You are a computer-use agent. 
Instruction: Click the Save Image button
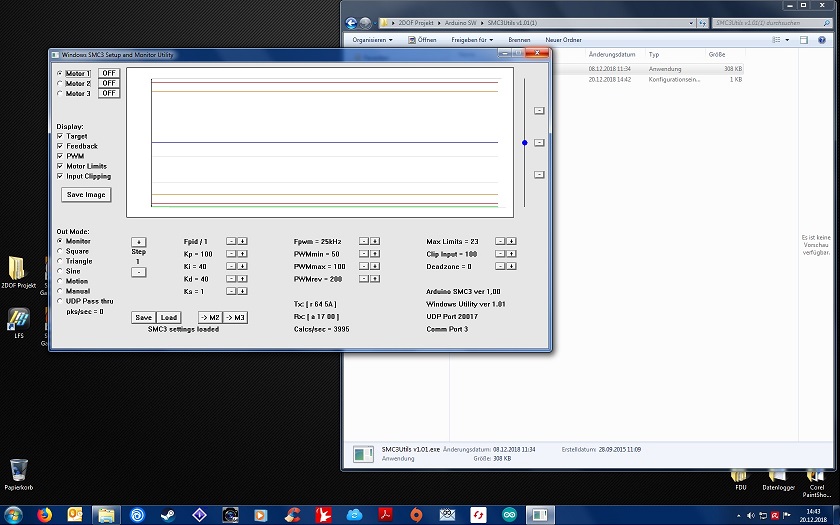click(x=86, y=194)
